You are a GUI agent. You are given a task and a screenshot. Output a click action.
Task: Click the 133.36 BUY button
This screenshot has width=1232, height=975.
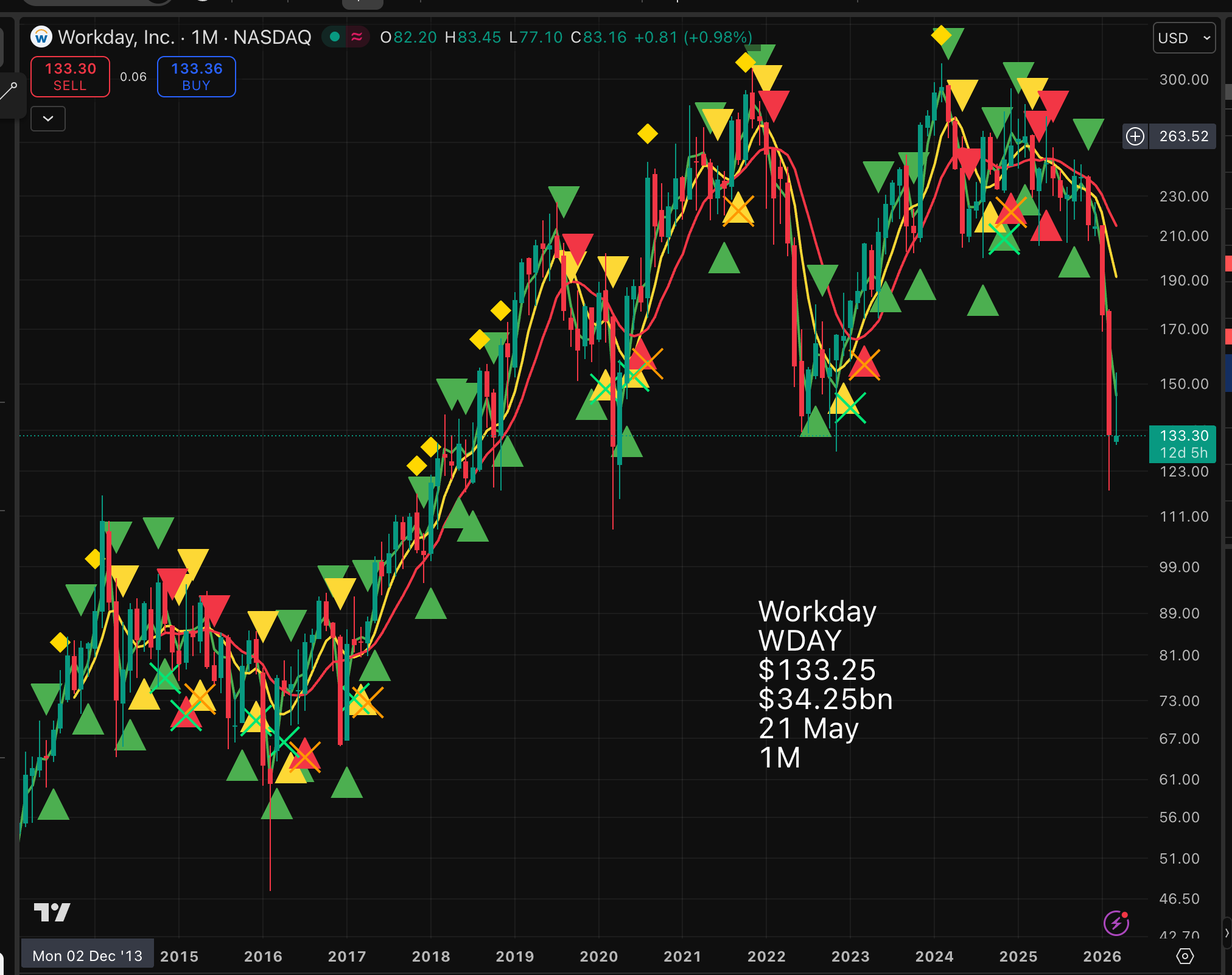[196, 77]
